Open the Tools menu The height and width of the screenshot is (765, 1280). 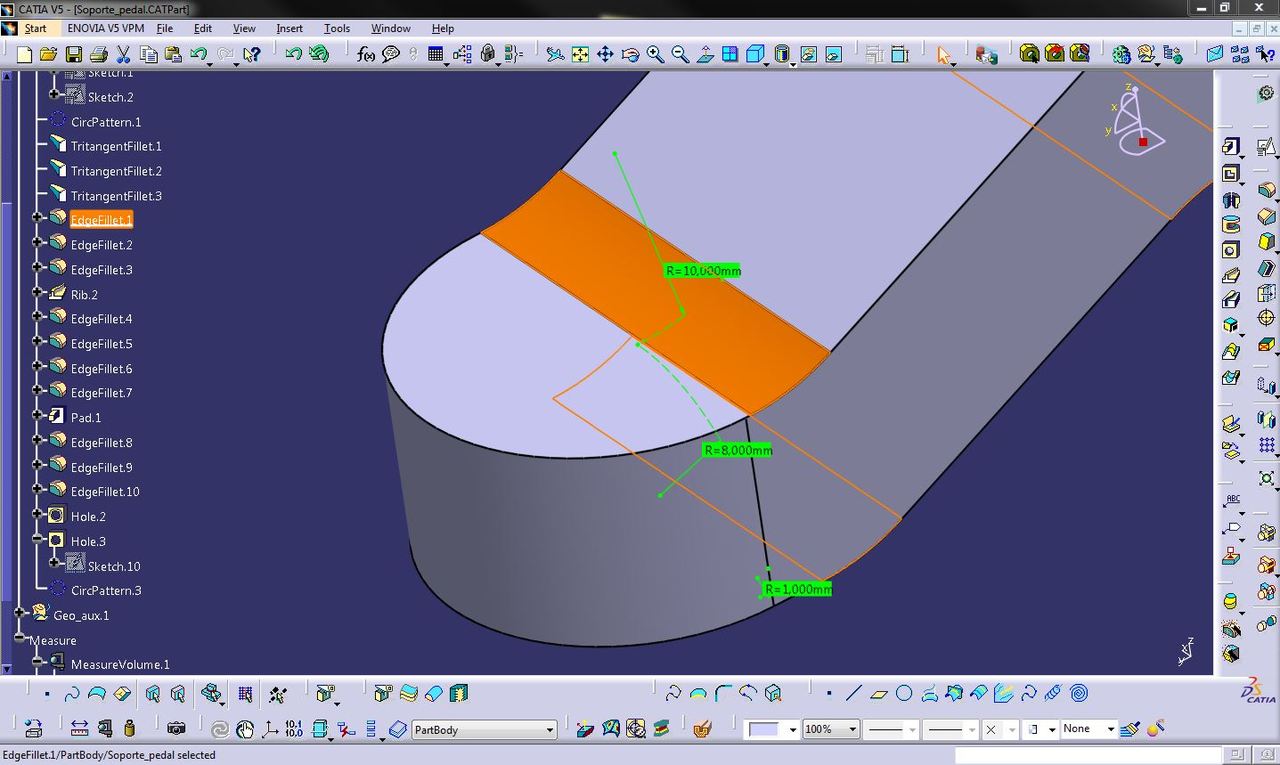[x=337, y=28]
